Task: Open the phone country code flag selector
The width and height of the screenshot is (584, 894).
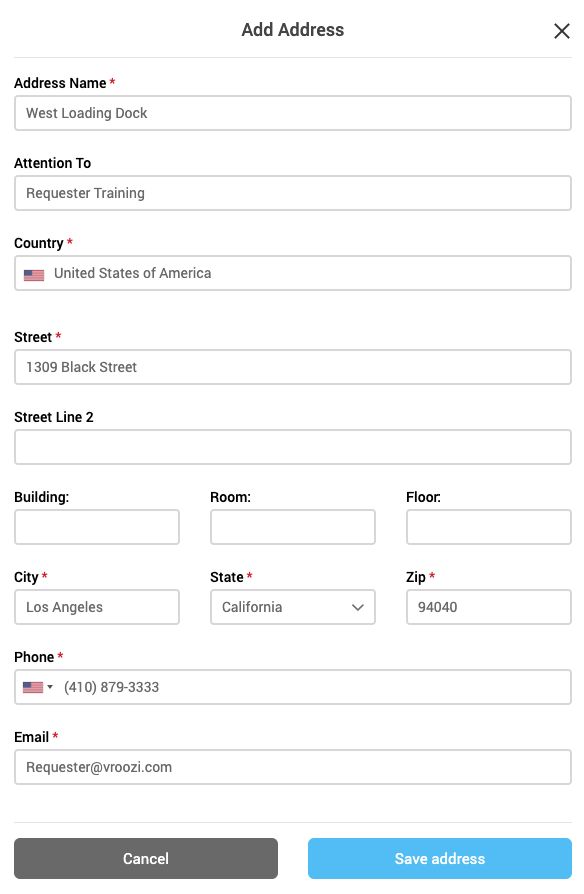Action: click(38, 687)
